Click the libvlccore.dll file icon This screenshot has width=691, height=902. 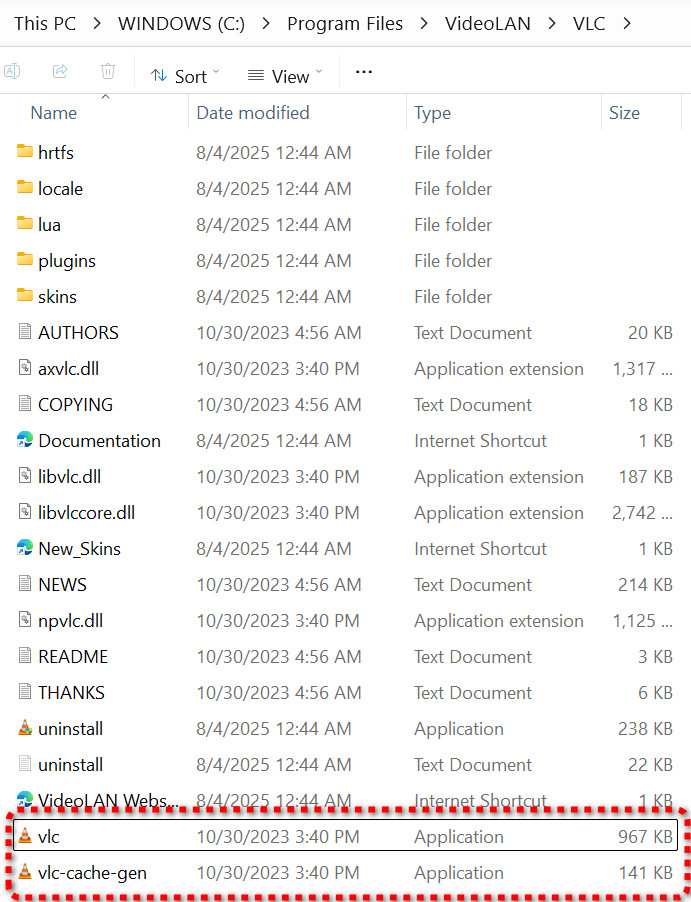click(25, 512)
